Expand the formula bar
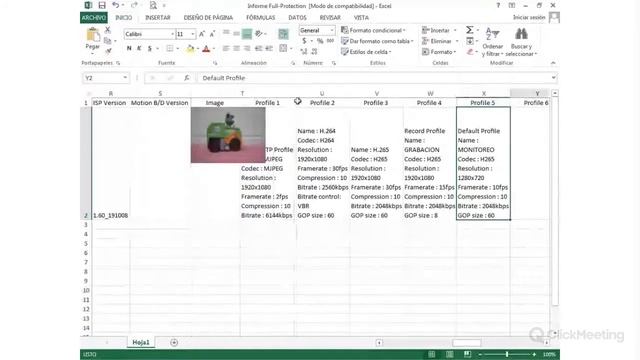The height and width of the screenshot is (360, 640). [x=553, y=78]
